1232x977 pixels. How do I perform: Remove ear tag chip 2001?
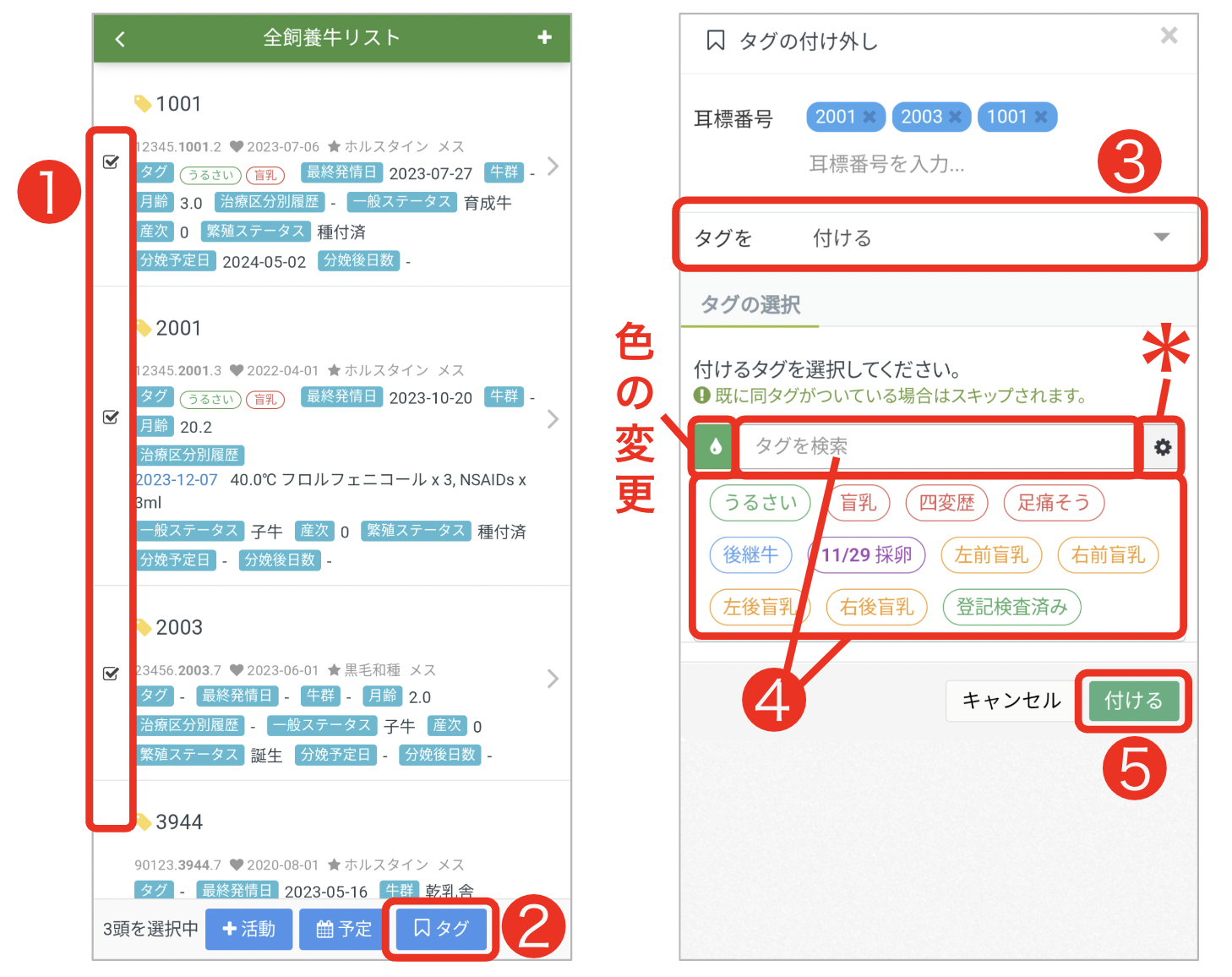click(x=869, y=117)
